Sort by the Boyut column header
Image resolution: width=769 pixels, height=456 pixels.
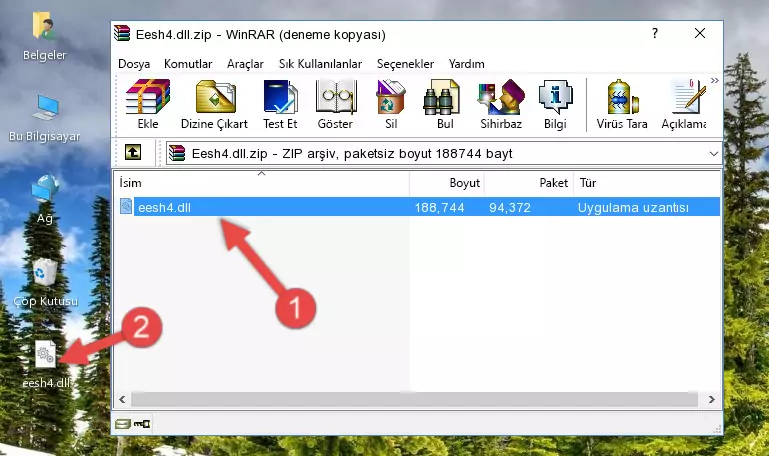tap(447, 183)
